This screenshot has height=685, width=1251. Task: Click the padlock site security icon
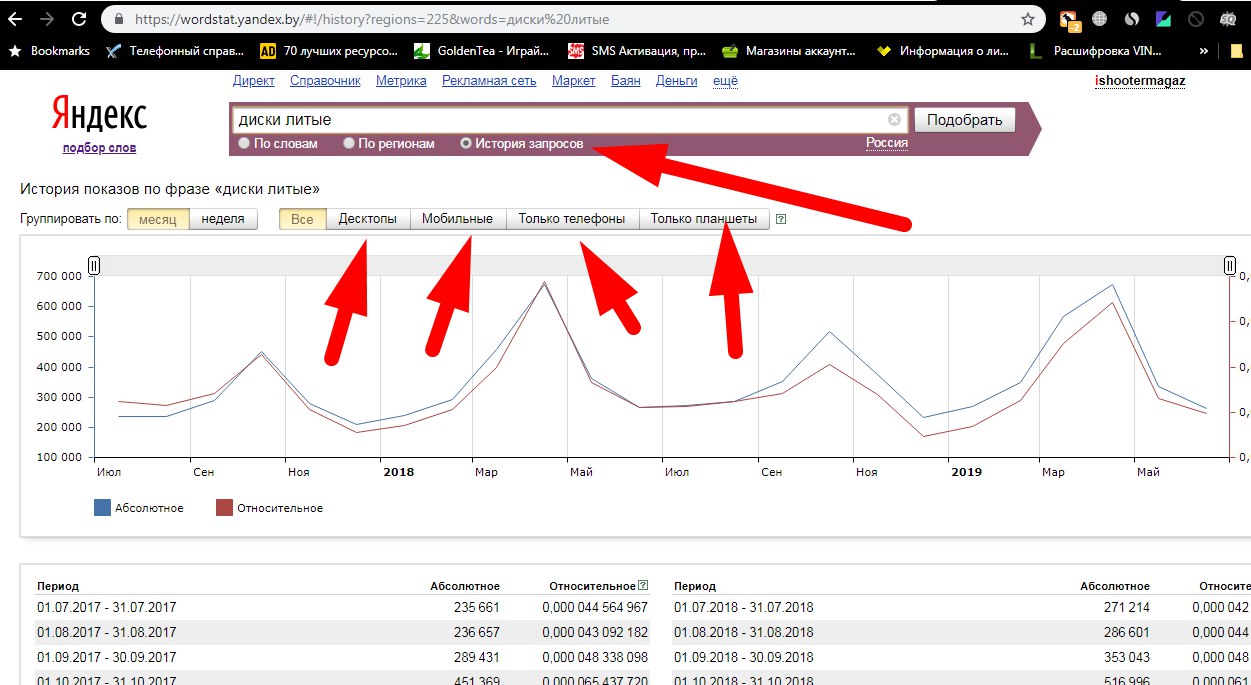click(119, 19)
